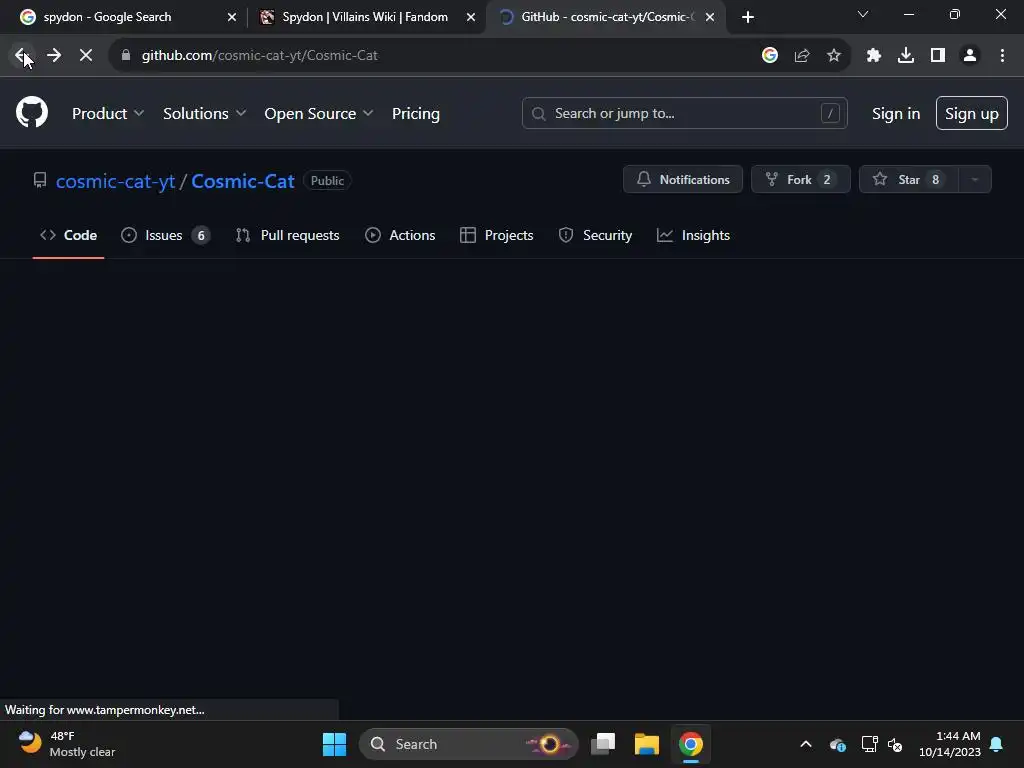Open the Projects tab
The width and height of the screenshot is (1024, 768).
[496, 235]
